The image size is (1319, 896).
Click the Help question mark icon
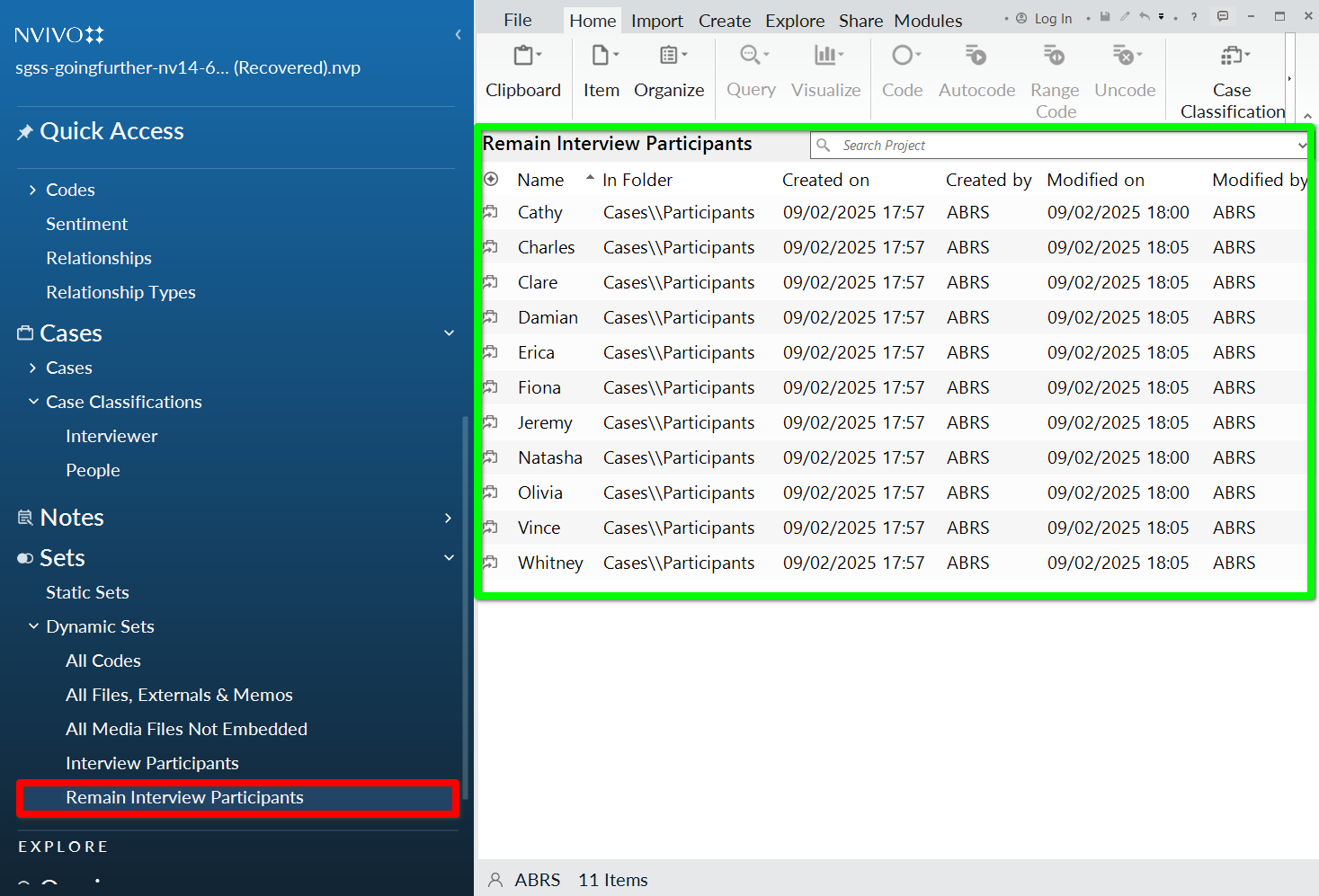click(x=1194, y=17)
